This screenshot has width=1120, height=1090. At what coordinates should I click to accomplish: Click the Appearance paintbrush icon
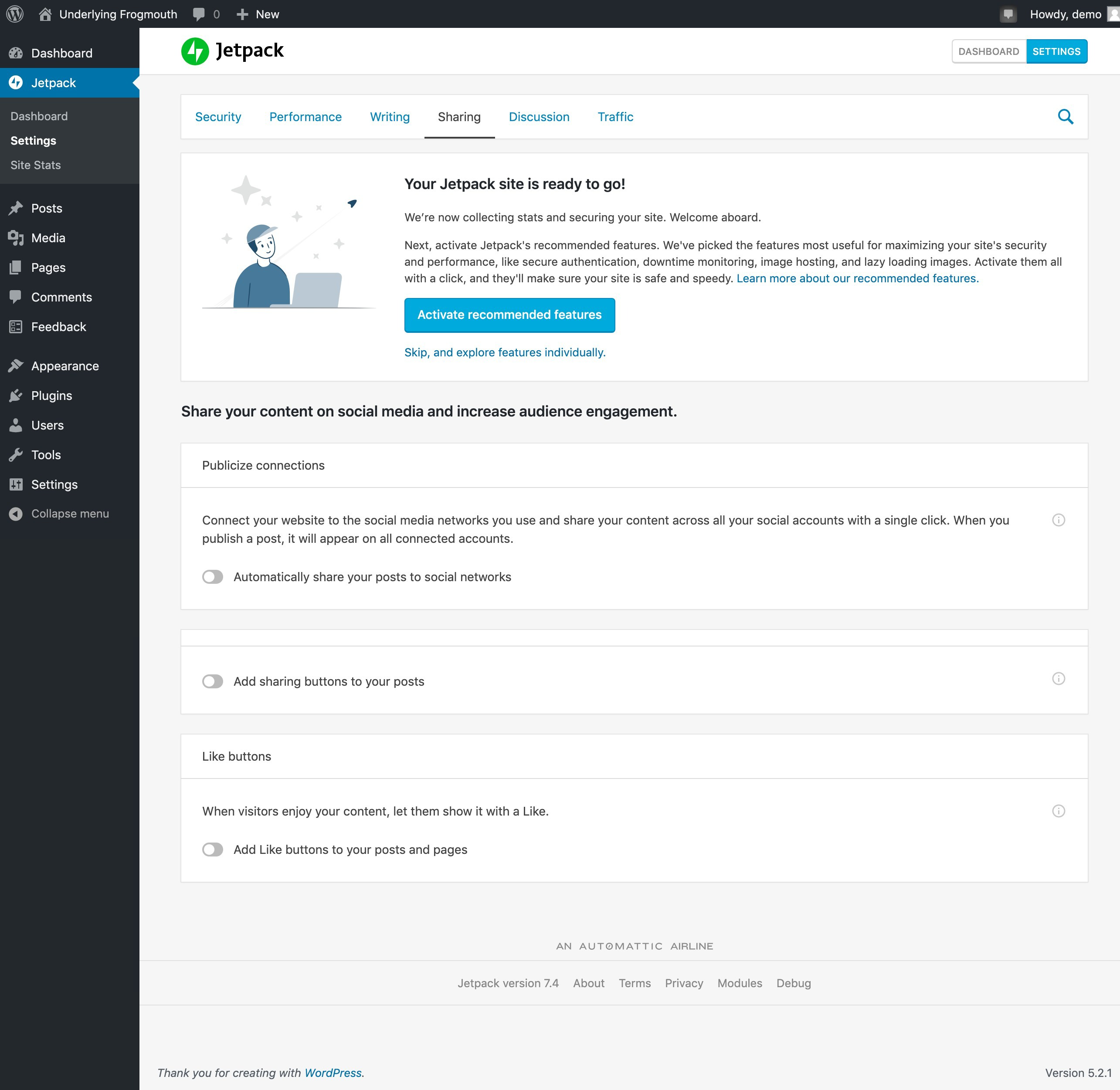(16, 366)
